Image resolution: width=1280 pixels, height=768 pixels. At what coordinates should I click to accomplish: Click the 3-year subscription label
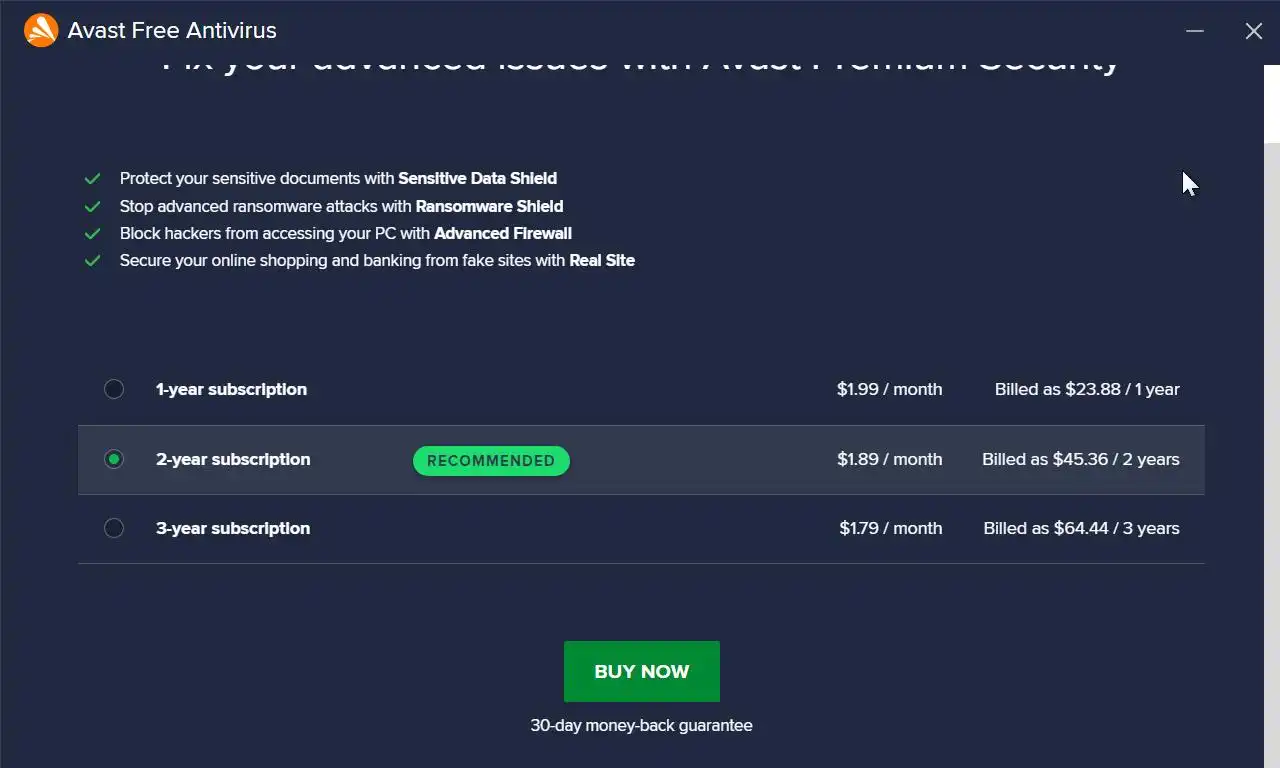pos(233,528)
